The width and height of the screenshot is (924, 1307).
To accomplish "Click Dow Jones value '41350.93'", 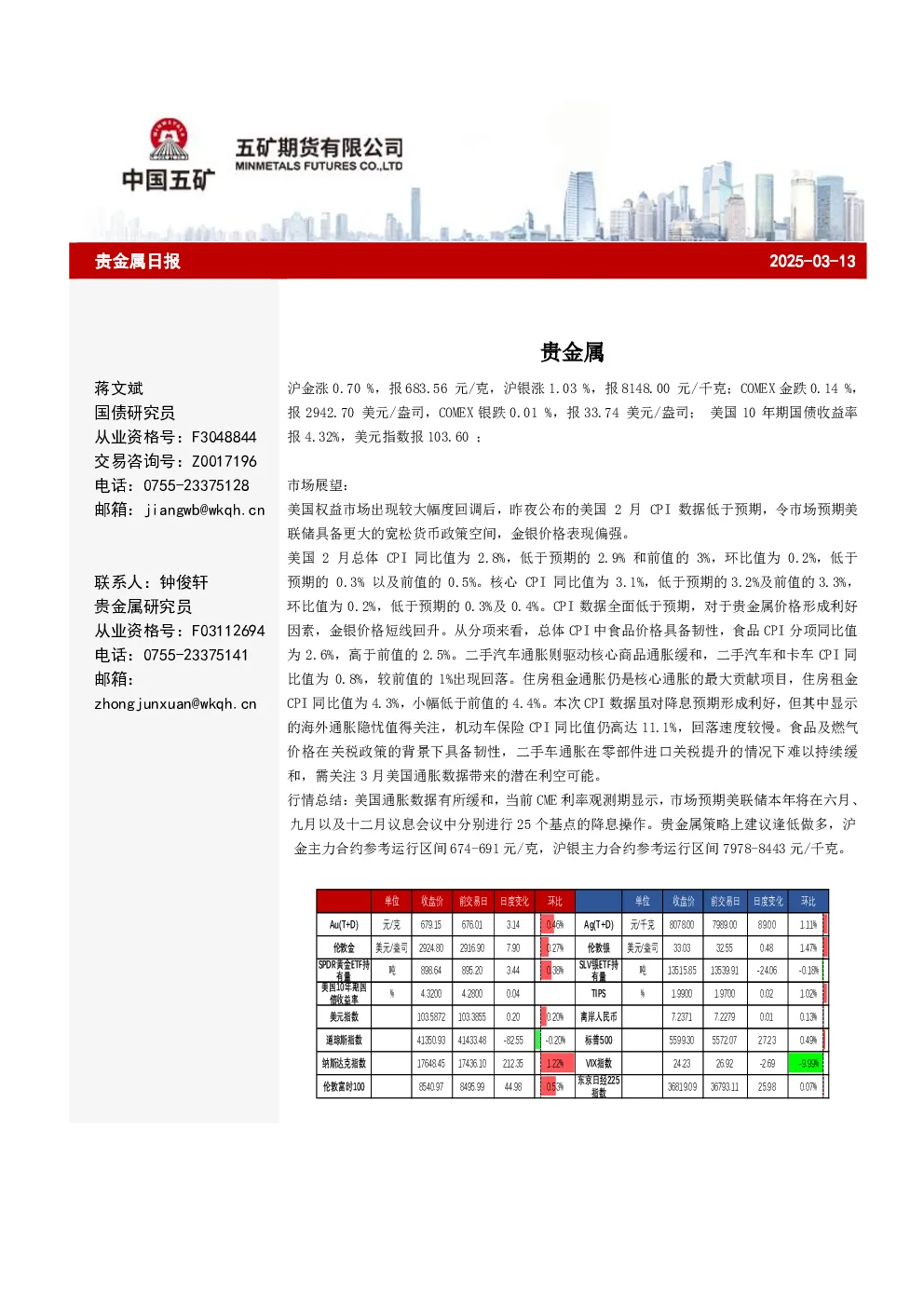I will click(430, 1041).
